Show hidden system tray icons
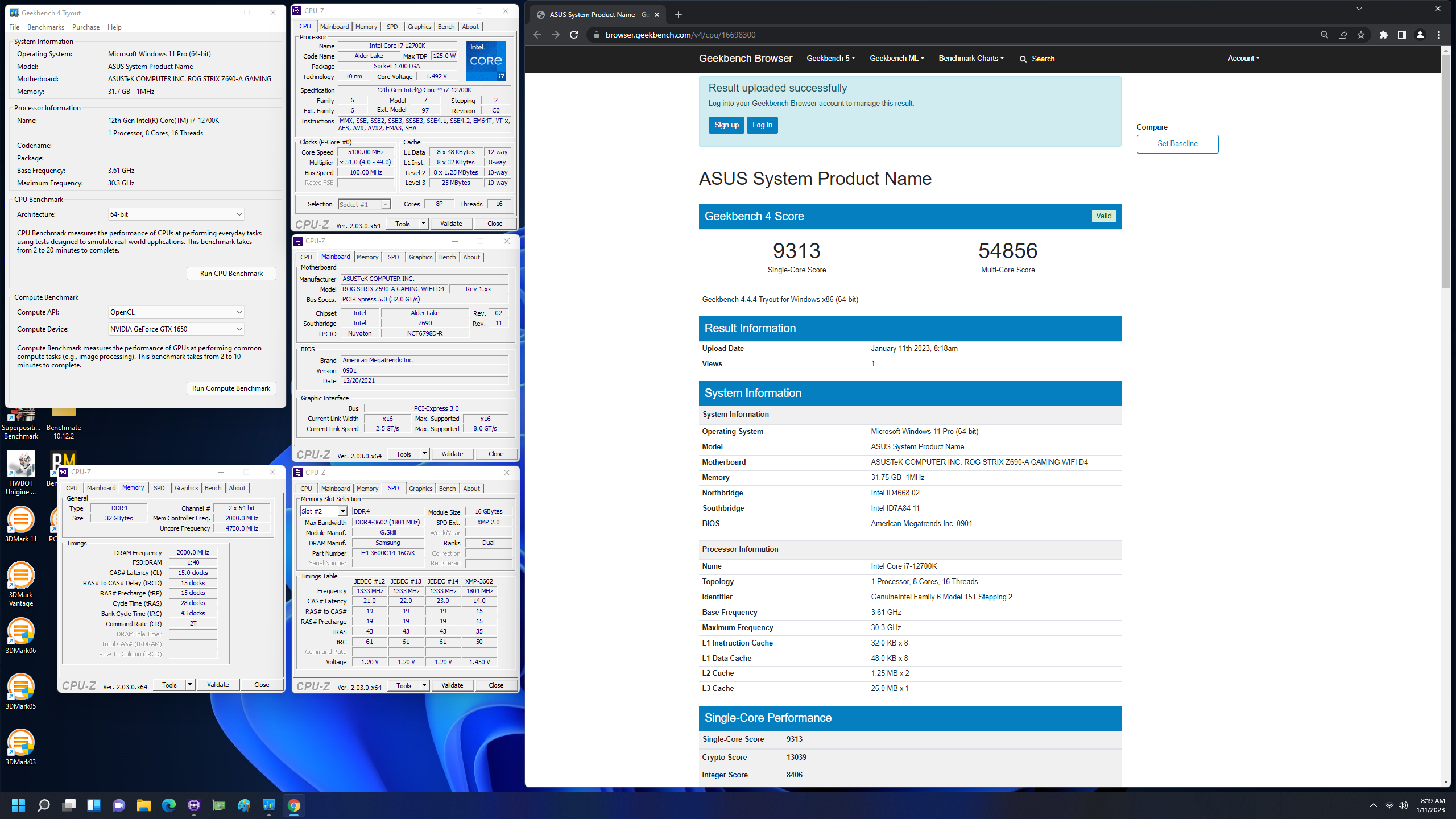The height and width of the screenshot is (819, 1456). point(1374,805)
